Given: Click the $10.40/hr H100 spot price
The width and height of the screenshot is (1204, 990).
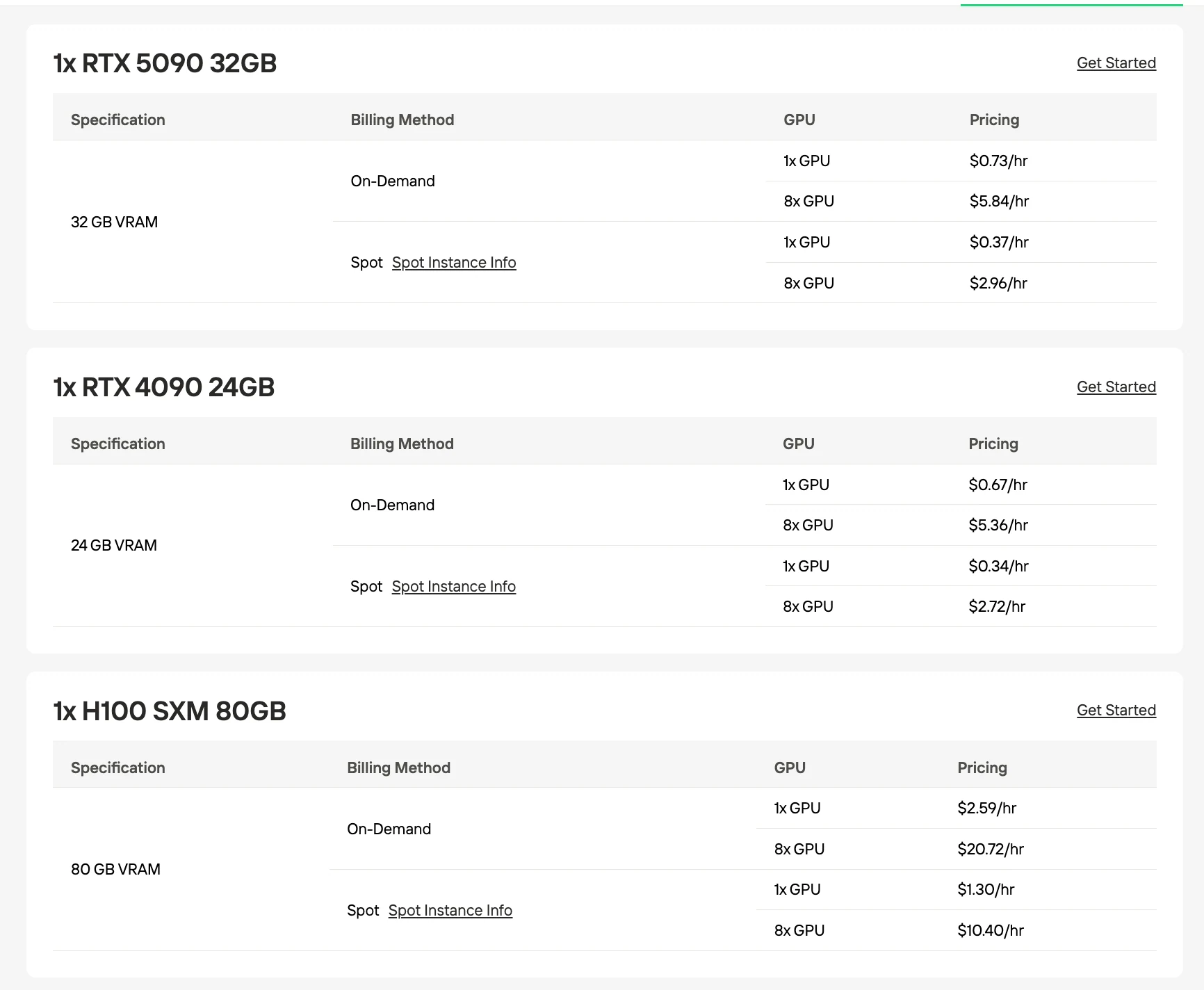Looking at the screenshot, I should coord(991,930).
